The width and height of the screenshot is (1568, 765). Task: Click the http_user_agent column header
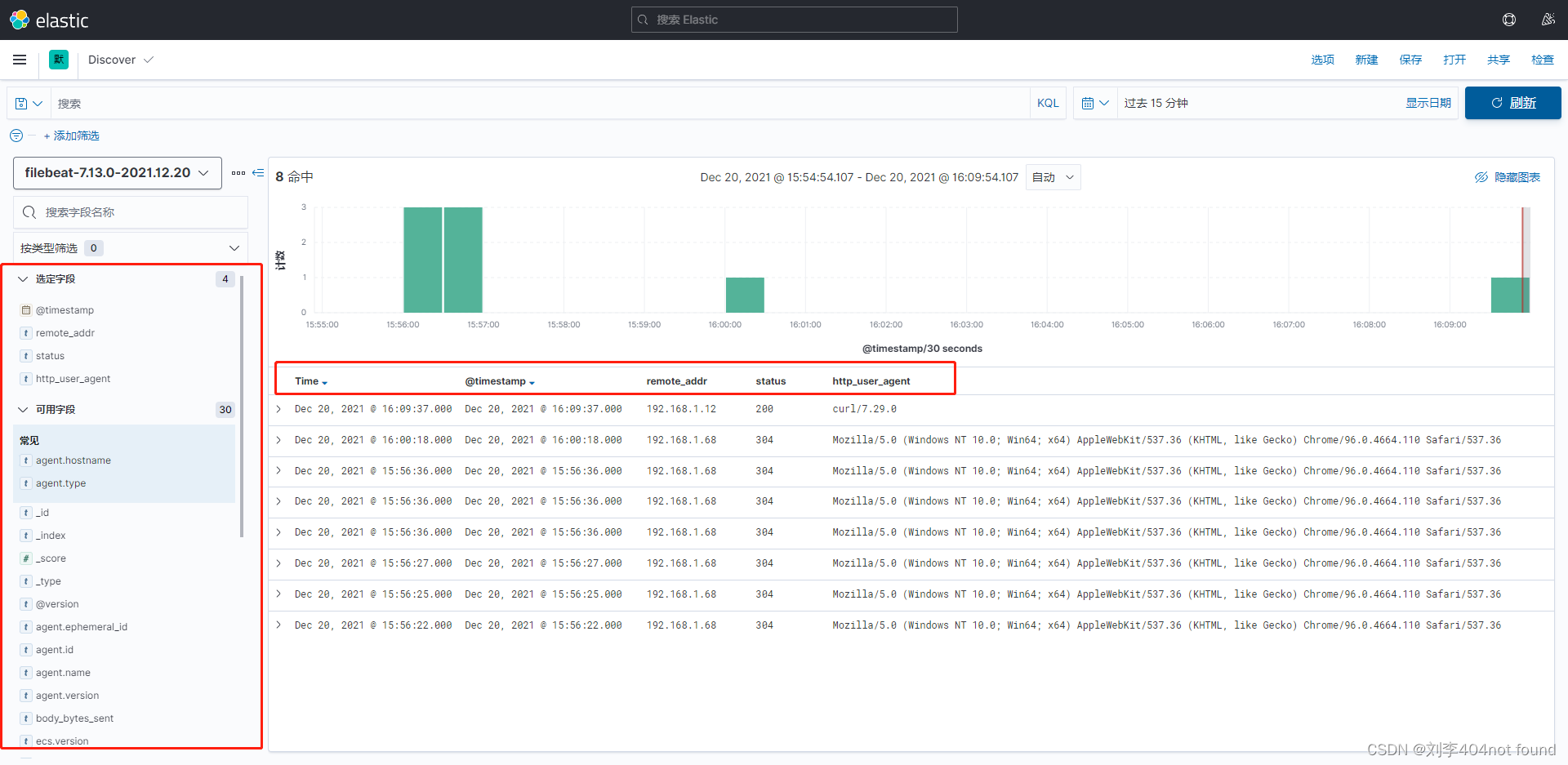[x=871, y=381]
